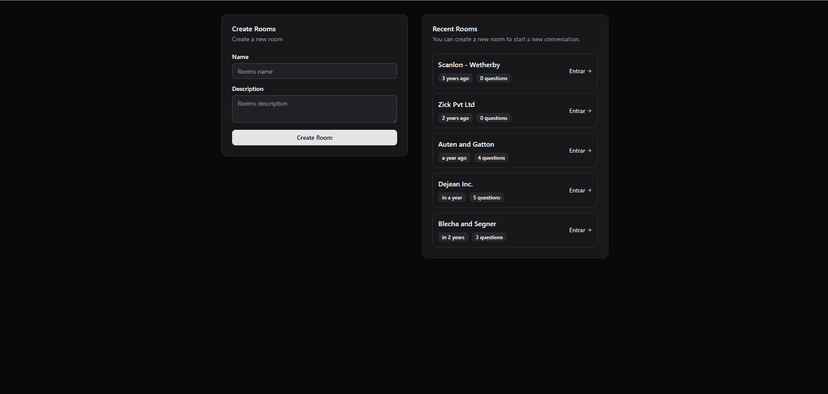Open the Auten and Gatton room via Entrar
The image size is (828, 394).
point(580,151)
